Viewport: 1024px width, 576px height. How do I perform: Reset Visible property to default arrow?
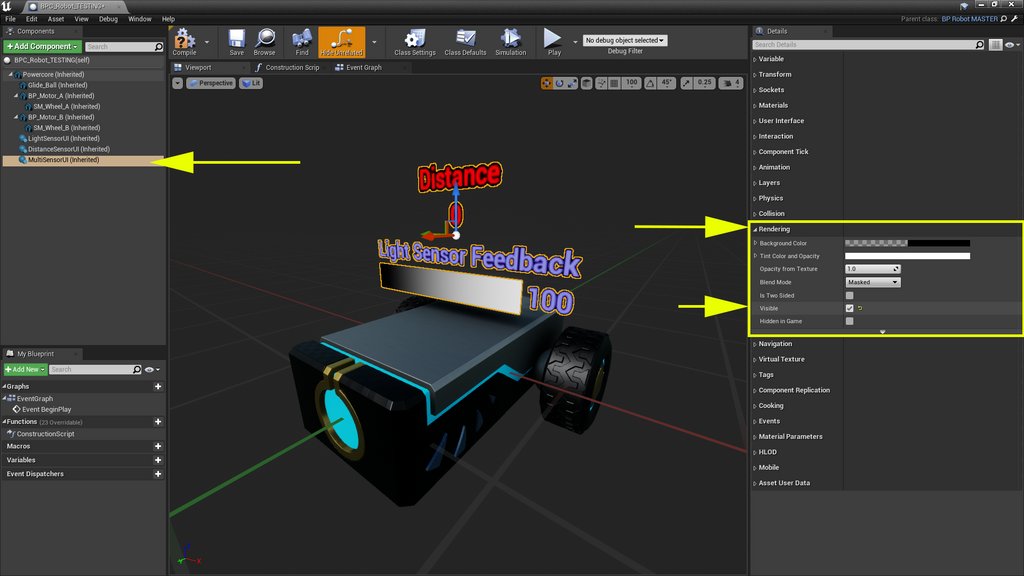tap(860, 308)
